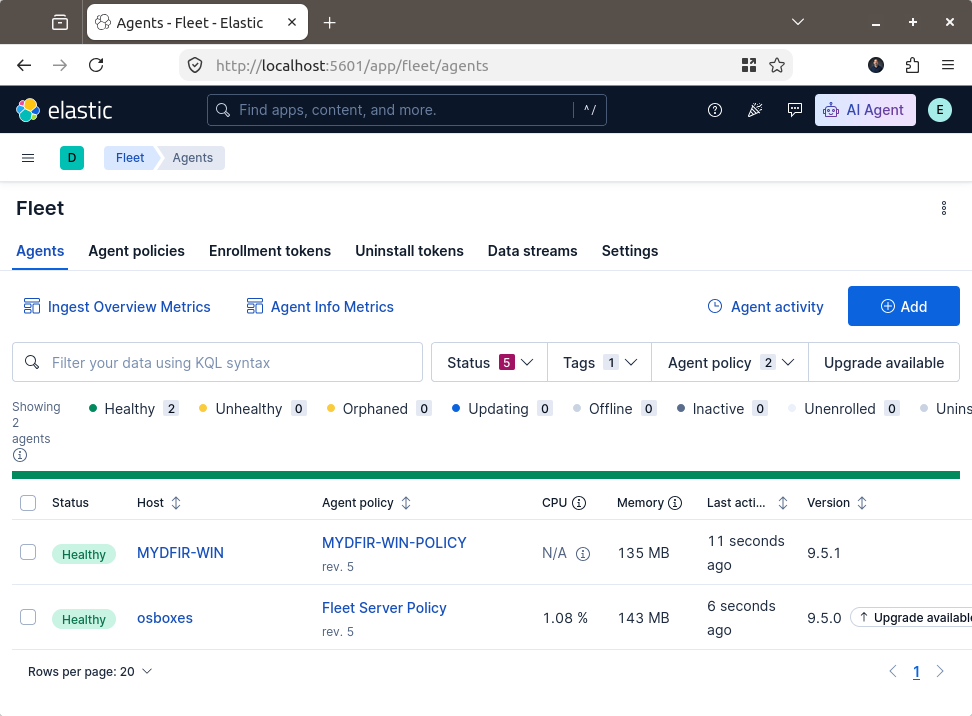Image resolution: width=972 pixels, height=716 pixels.
Task: Open Fleet Server Policy link
Action: click(384, 608)
